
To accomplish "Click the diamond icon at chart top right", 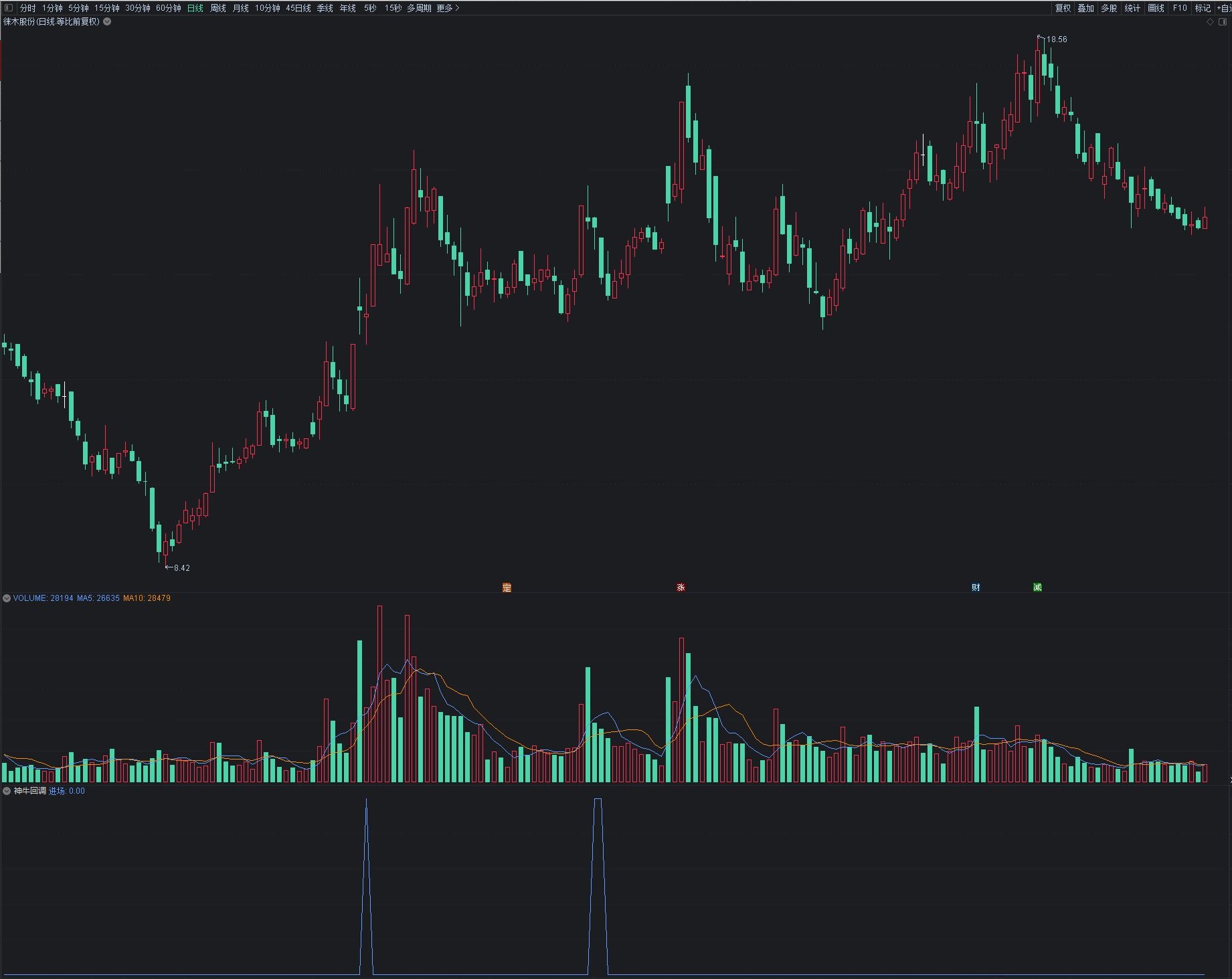I will [x=1210, y=21].
